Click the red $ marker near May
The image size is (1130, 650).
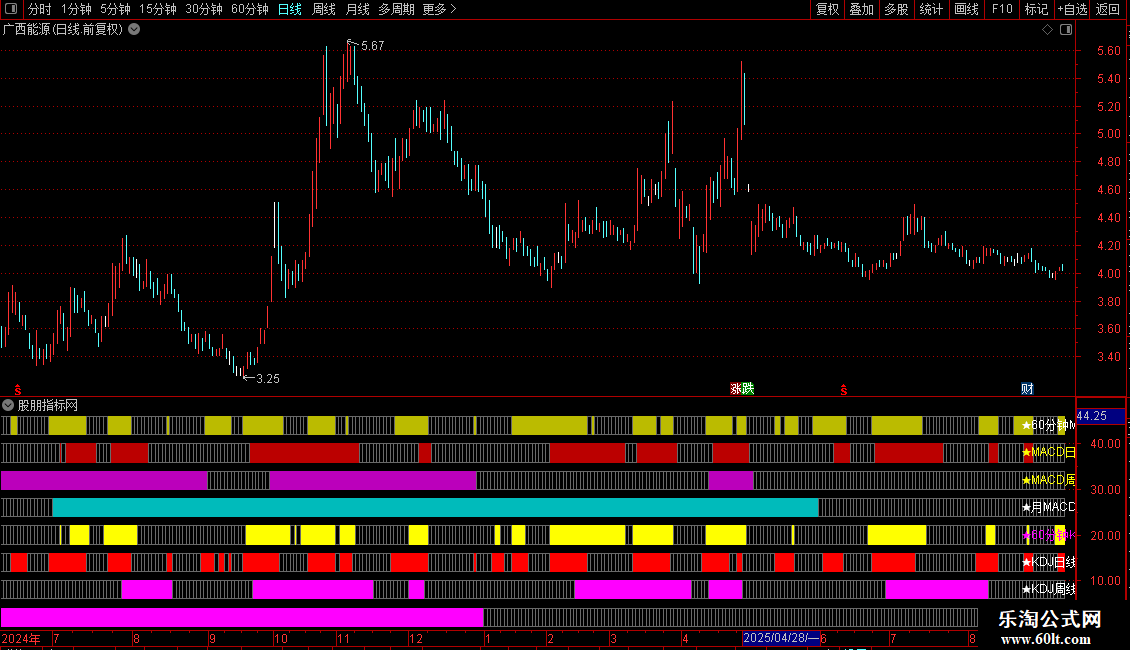pos(843,390)
